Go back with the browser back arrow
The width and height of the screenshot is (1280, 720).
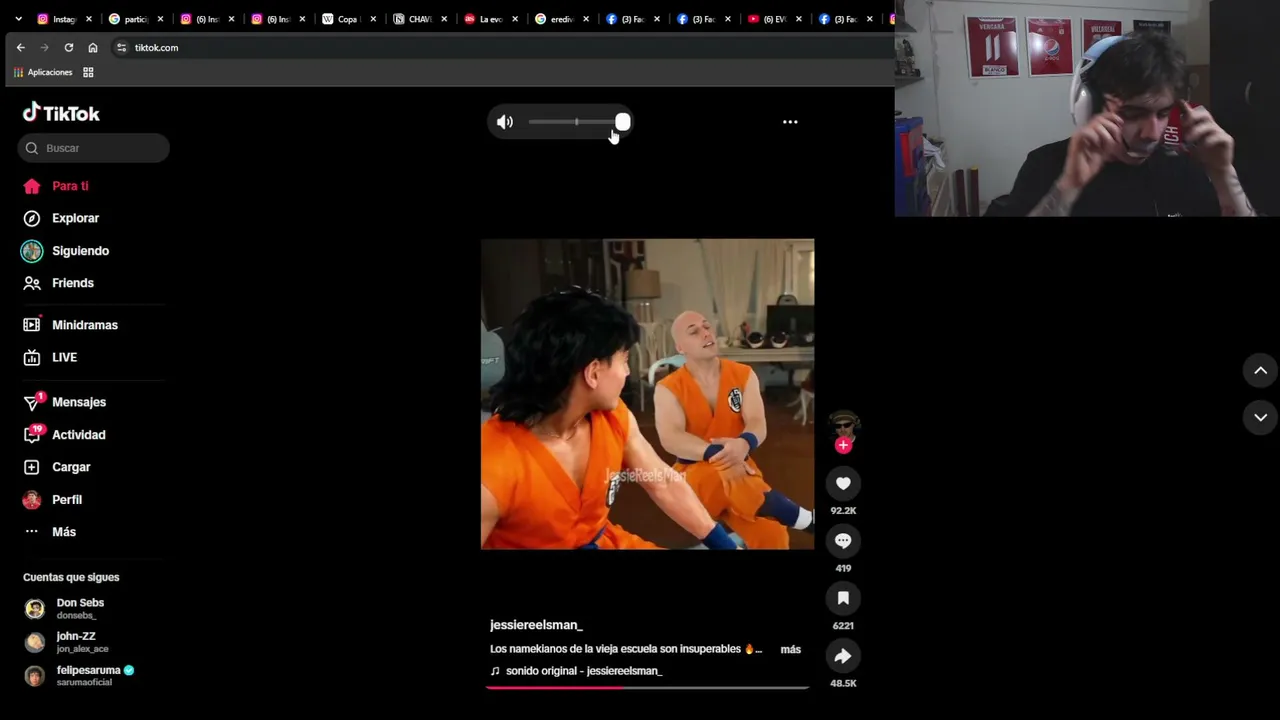click(x=20, y=47)
